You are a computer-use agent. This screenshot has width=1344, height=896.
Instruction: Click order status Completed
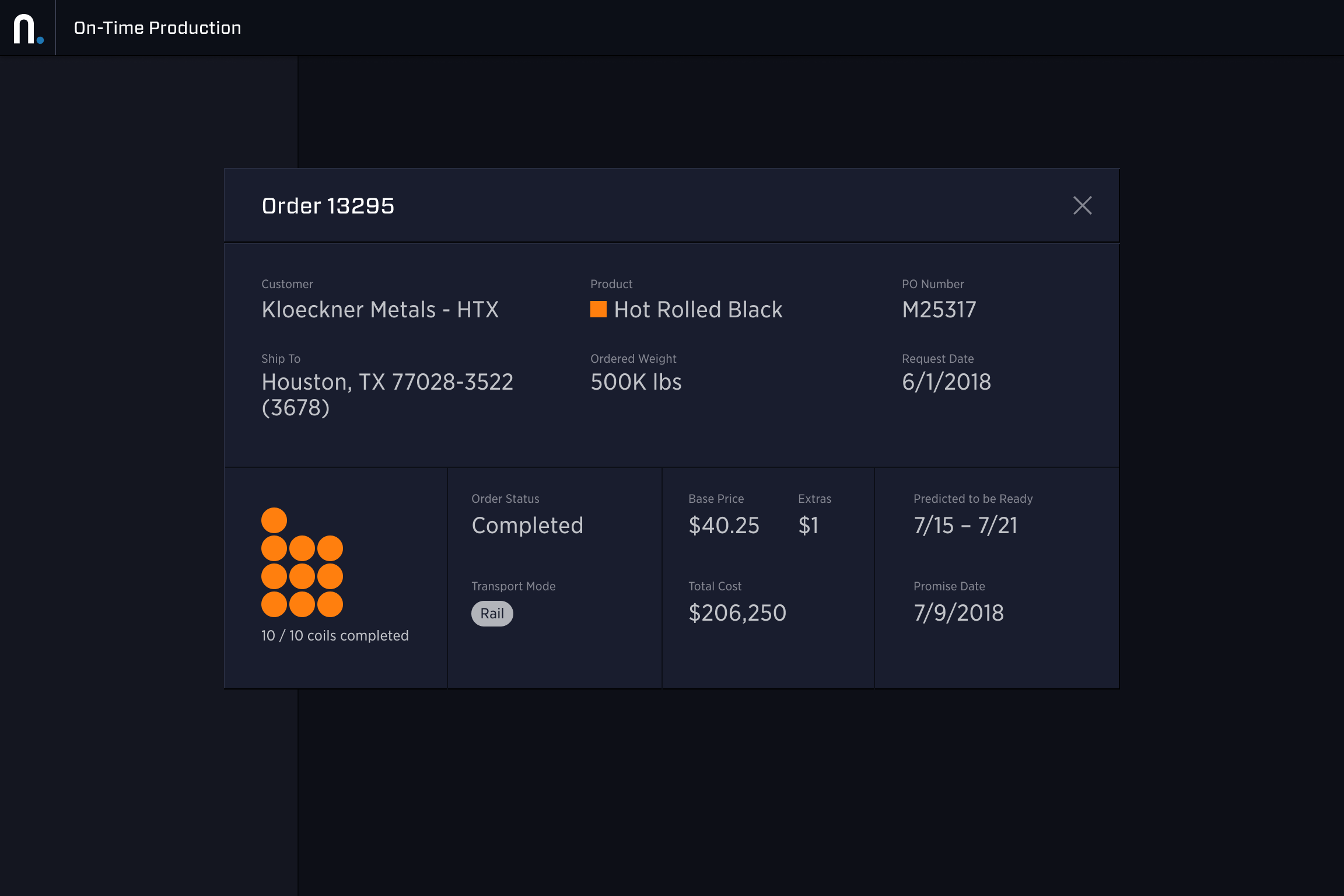(527, 526)
